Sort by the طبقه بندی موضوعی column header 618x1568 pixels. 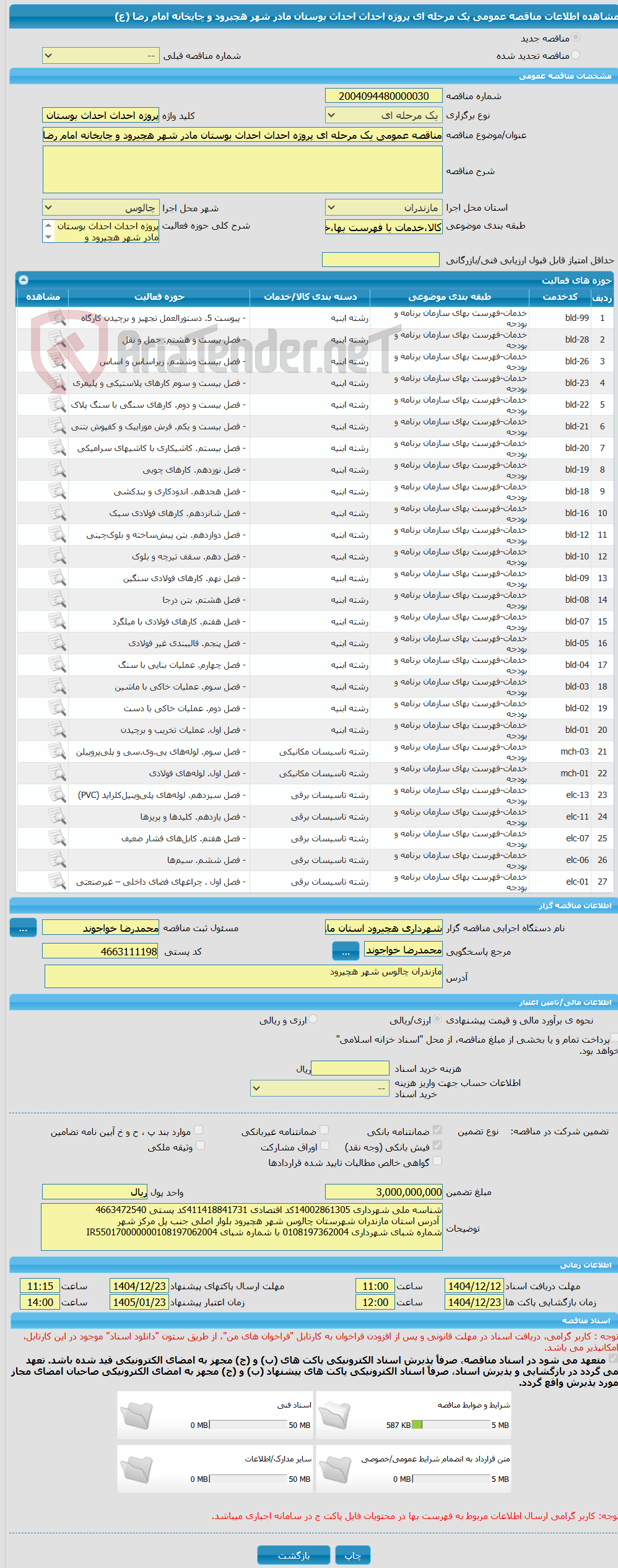click(450, 297)
